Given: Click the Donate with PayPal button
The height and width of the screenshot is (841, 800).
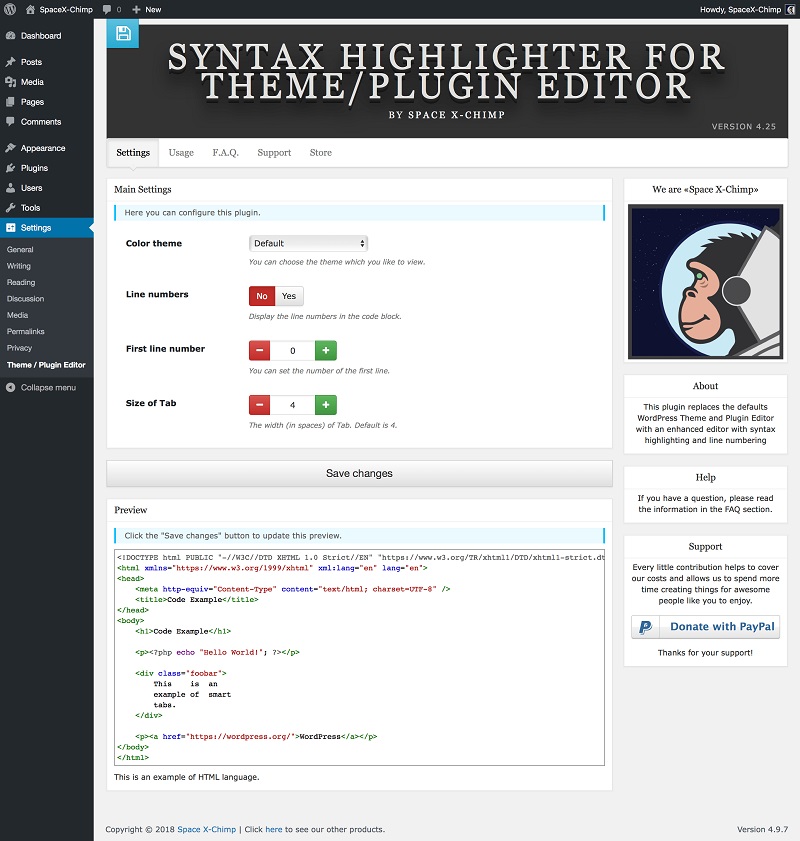Looking at the screenshot, I should (x=705, y=627).
